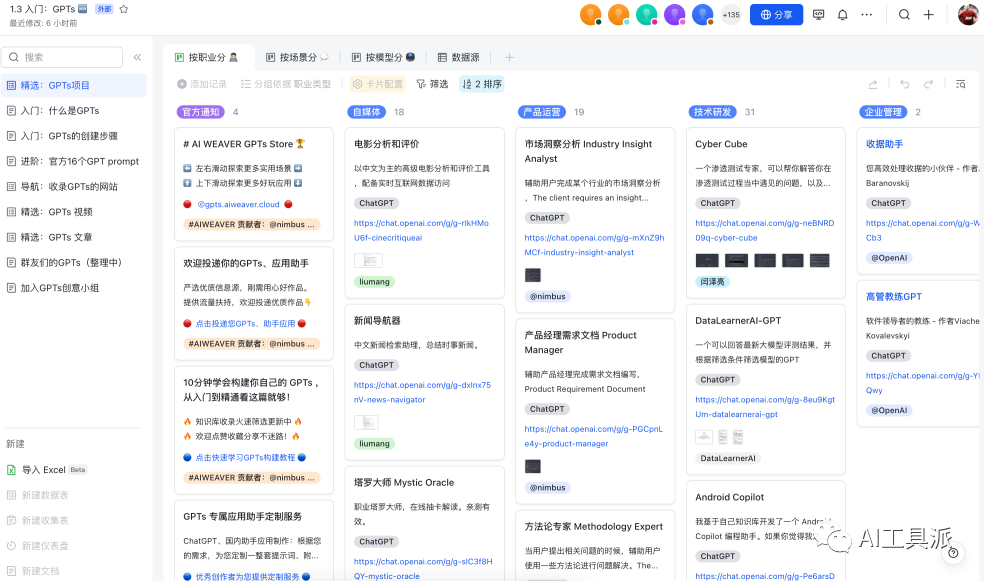Open 入门: GPTs的创建步骤 in the sidebar
Image resolution: width=984 pixels, height=581 pixels.
[74, 136]
